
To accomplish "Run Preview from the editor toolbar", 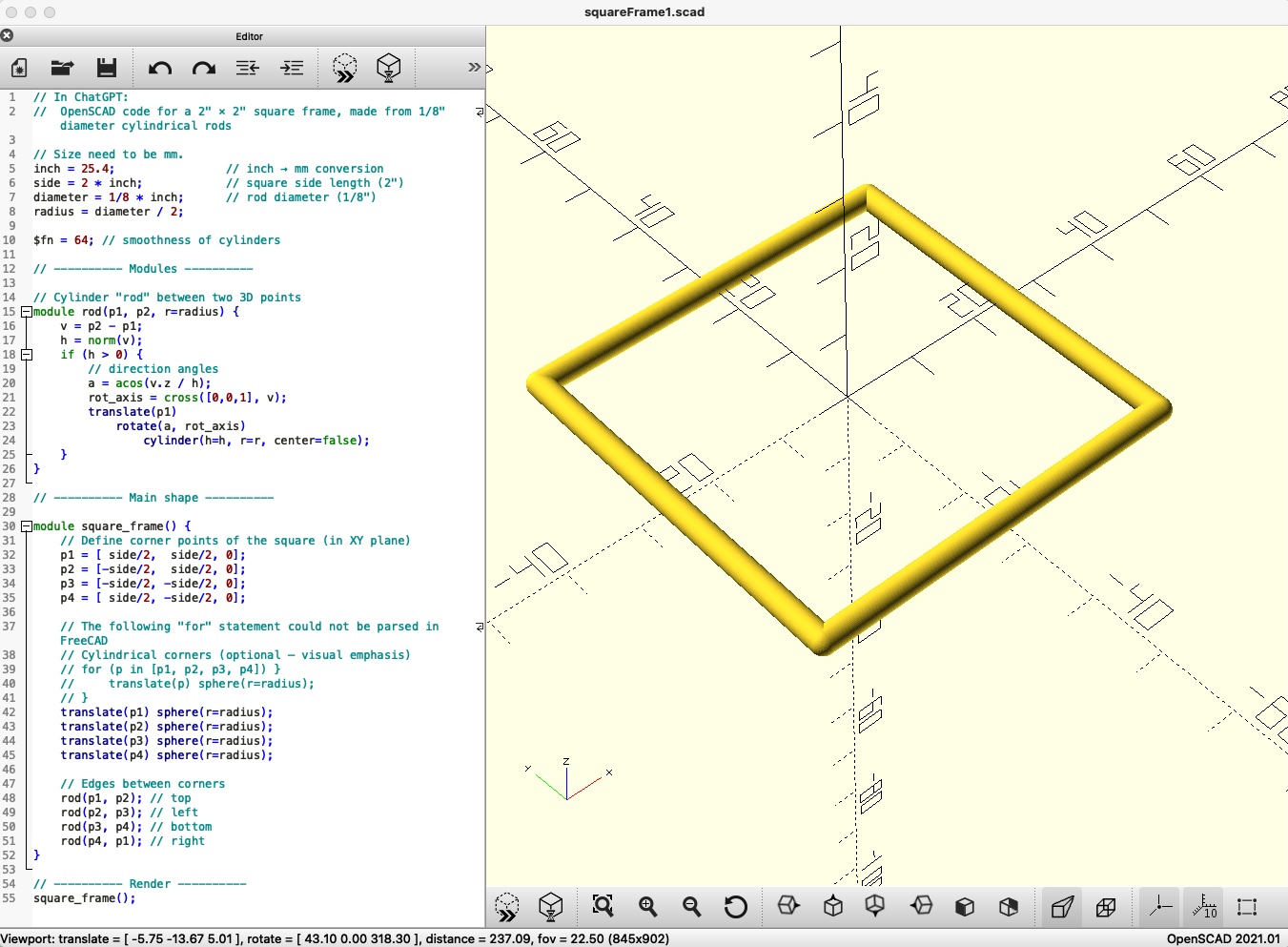I will tap(344, 68).
